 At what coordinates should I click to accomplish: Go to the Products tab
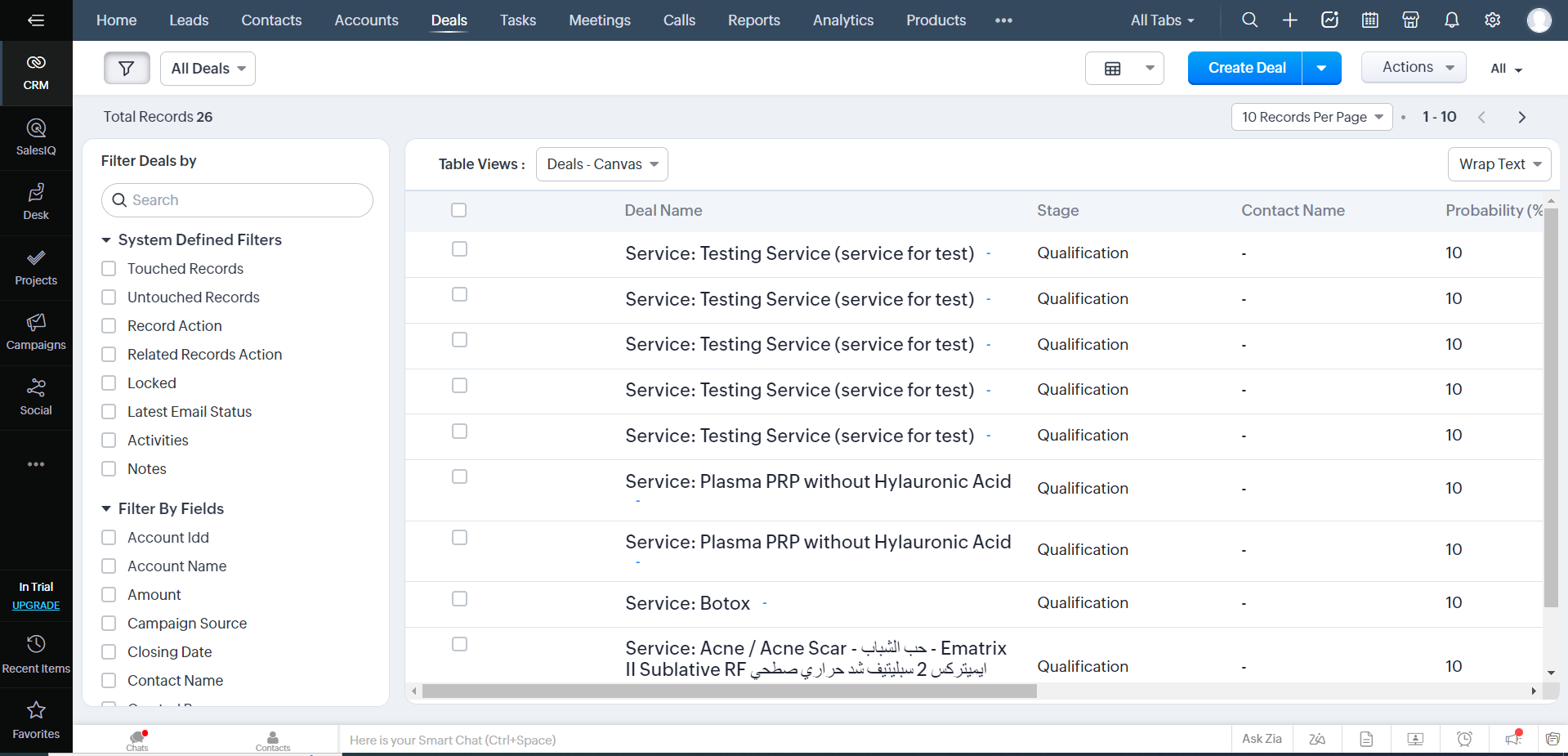tap(936, 20)
